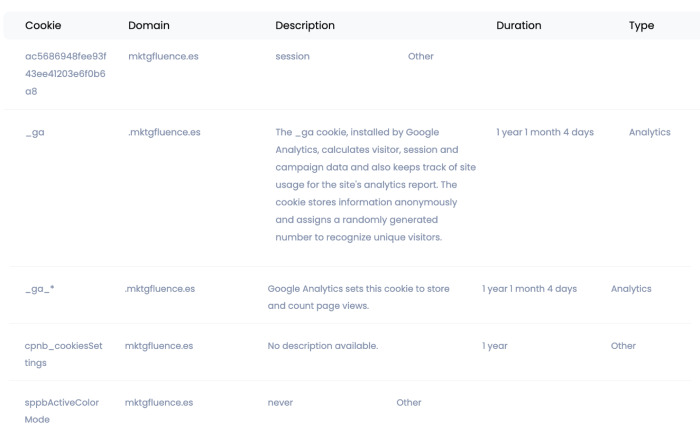Click the Analytics type in the _ga row

point(650,132)
